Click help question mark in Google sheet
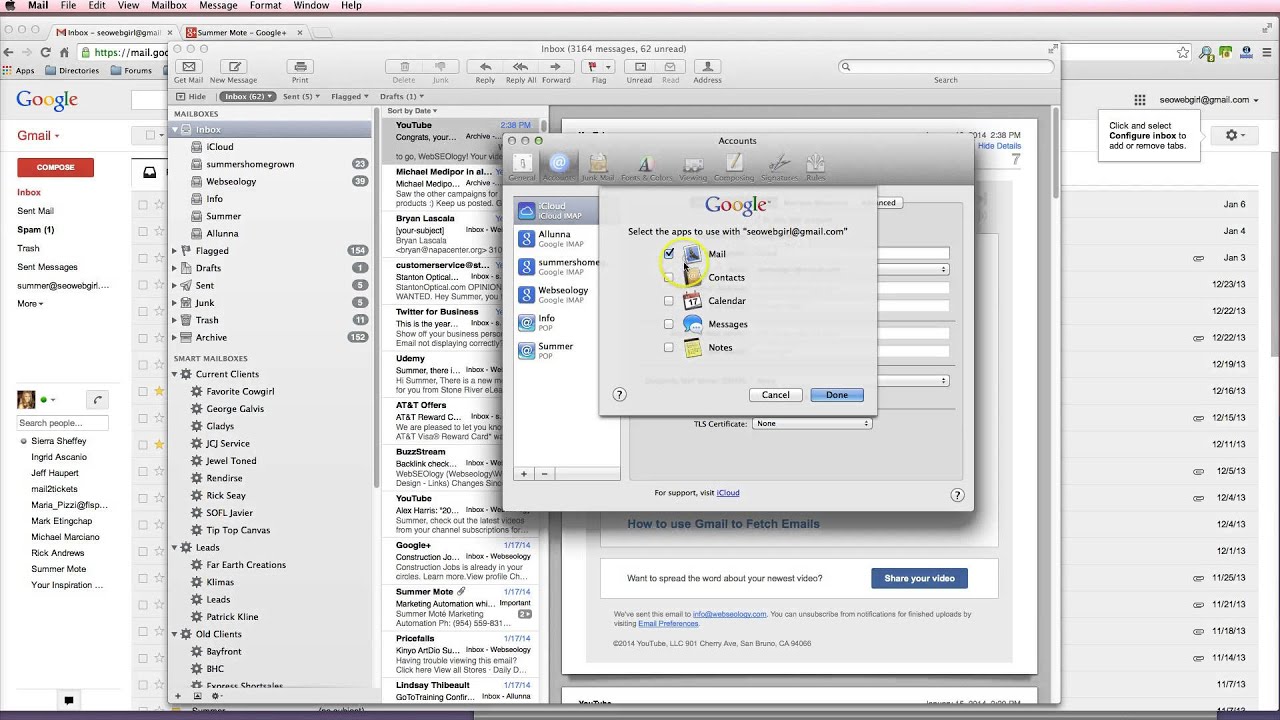The height and width of the screenshot is (720, 1280). [x=619, y=395]
